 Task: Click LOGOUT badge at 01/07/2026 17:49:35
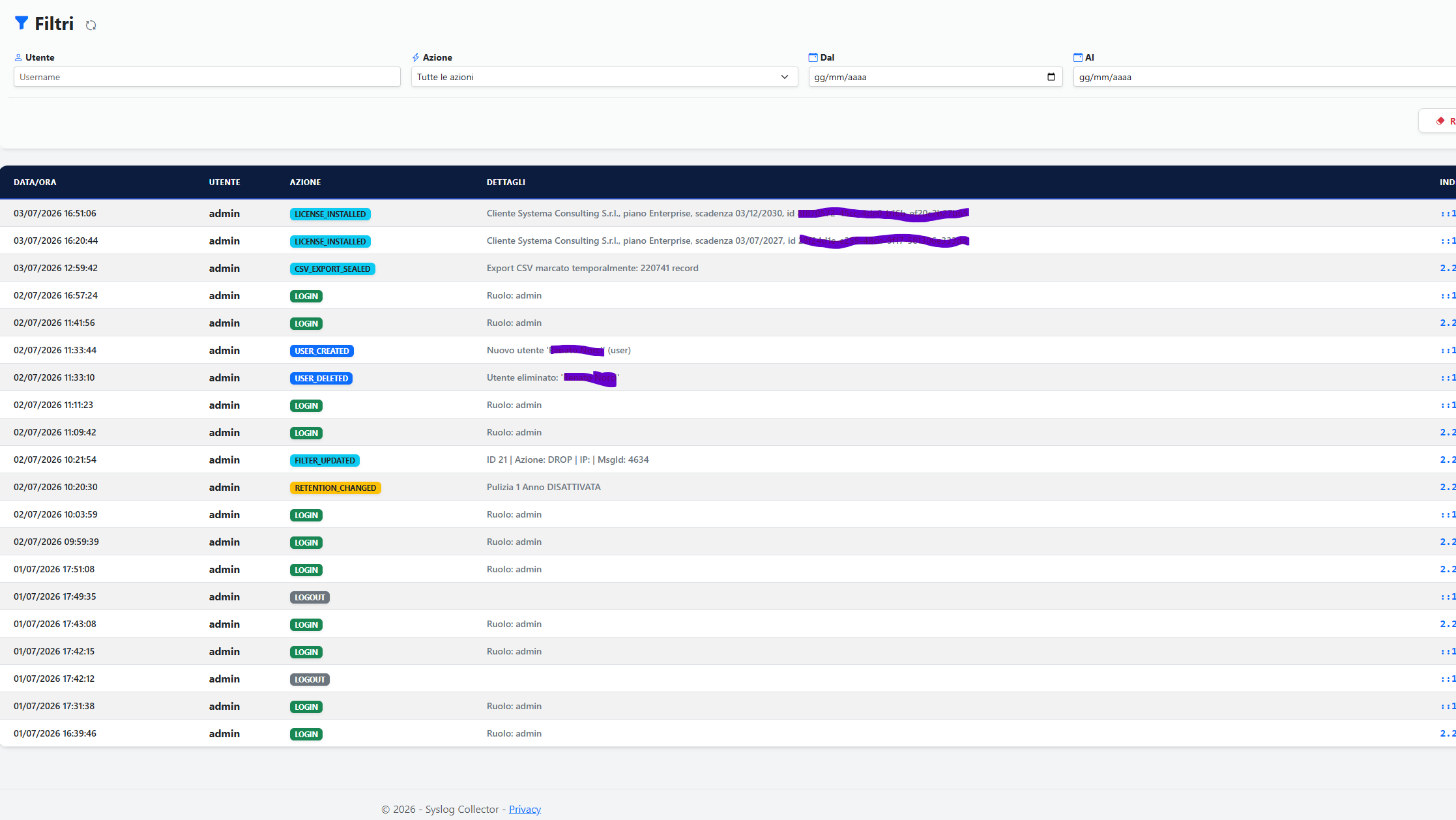[310, 597]
